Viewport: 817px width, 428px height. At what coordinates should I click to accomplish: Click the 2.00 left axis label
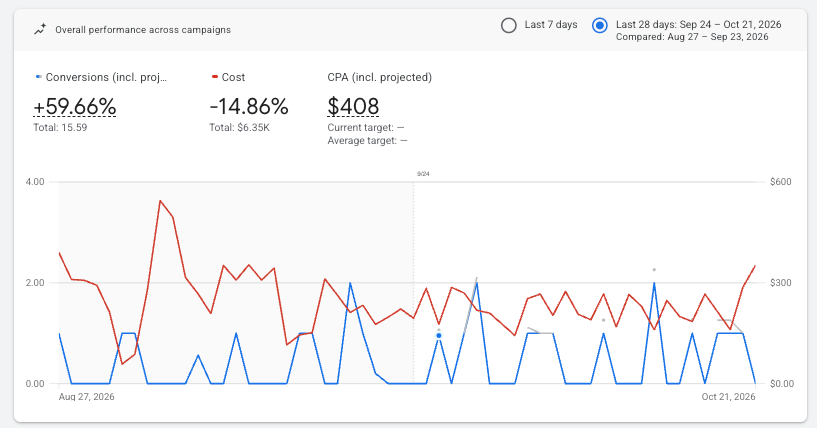pyautogui.click(x=35, y=283)
